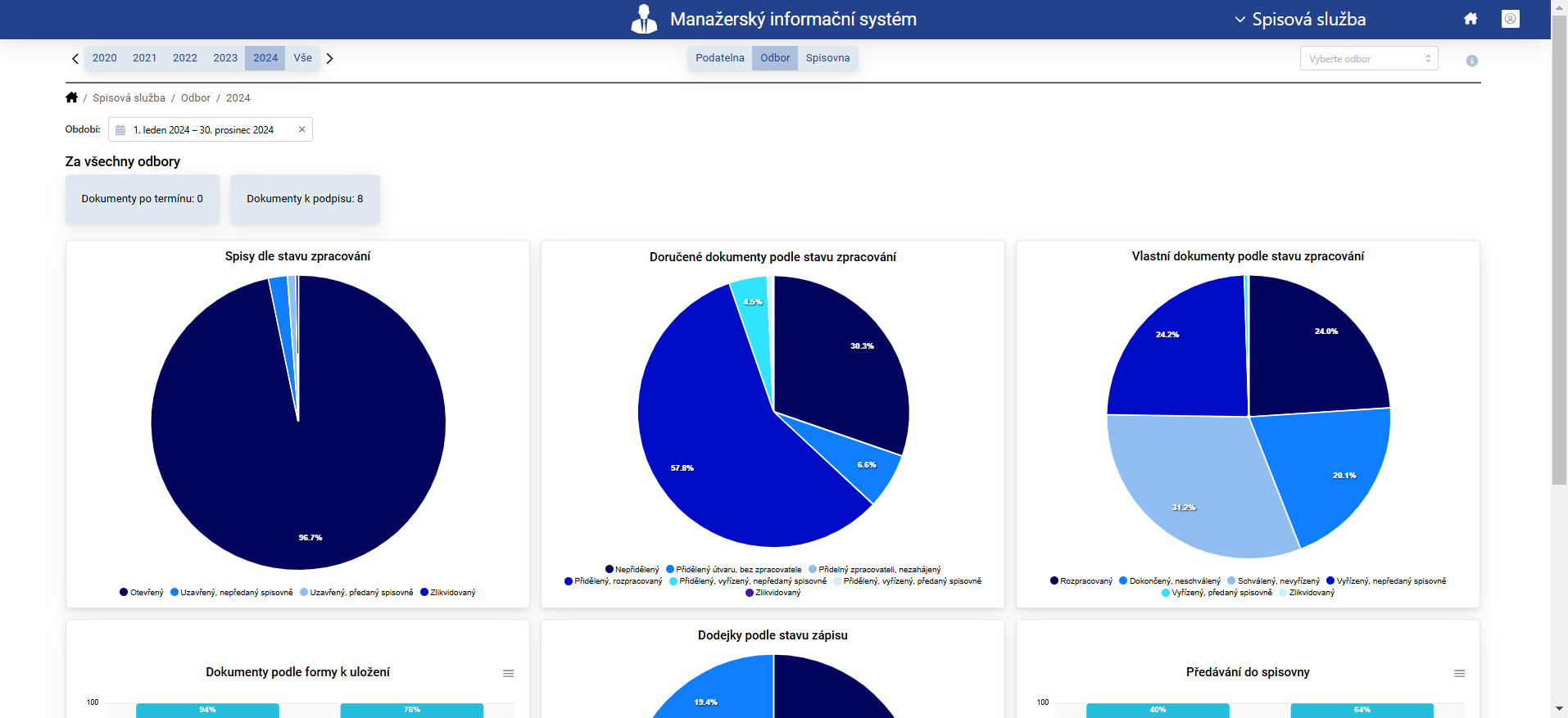This screenshot has height=718, width=1568.
Task: Click the info icon beside department selector
Action: pyautogui.click(x=1471, y=61)
